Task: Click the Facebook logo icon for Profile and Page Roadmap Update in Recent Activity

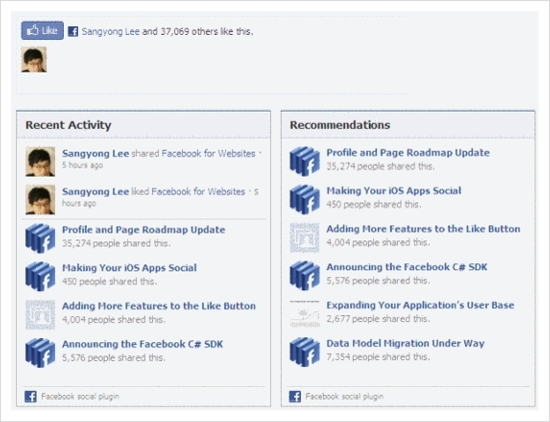Action: click(40, 238)
